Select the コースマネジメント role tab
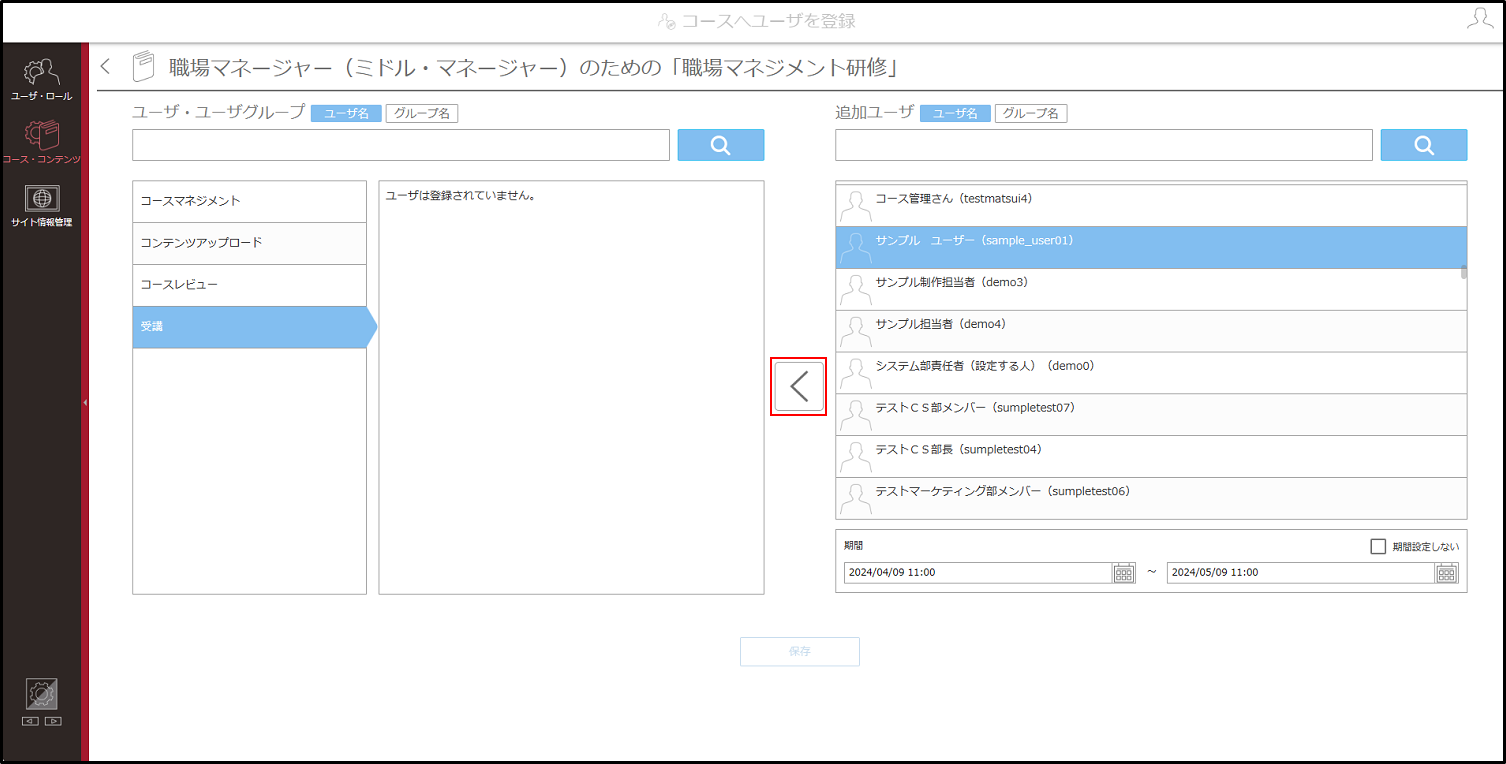The height and width of the screenshot is (764, 1506). pos(250,201)
